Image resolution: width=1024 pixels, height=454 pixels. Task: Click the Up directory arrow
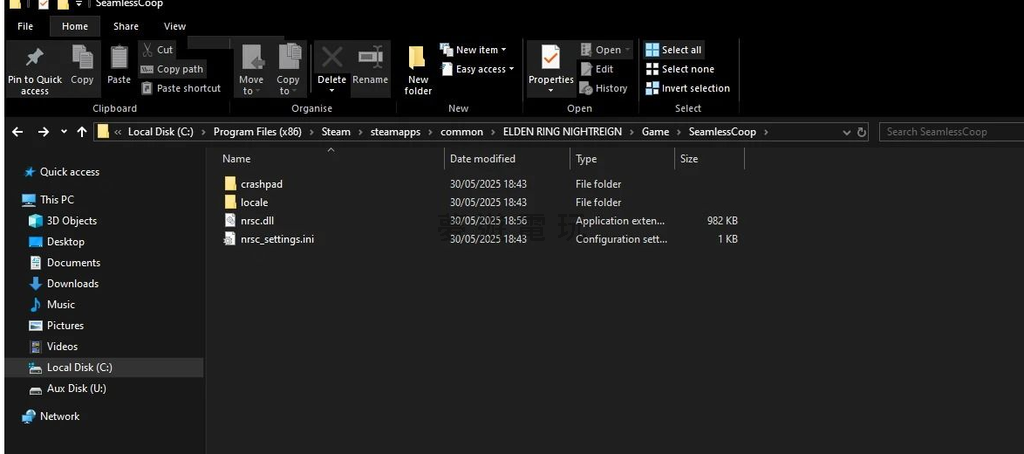coord(82,132)
